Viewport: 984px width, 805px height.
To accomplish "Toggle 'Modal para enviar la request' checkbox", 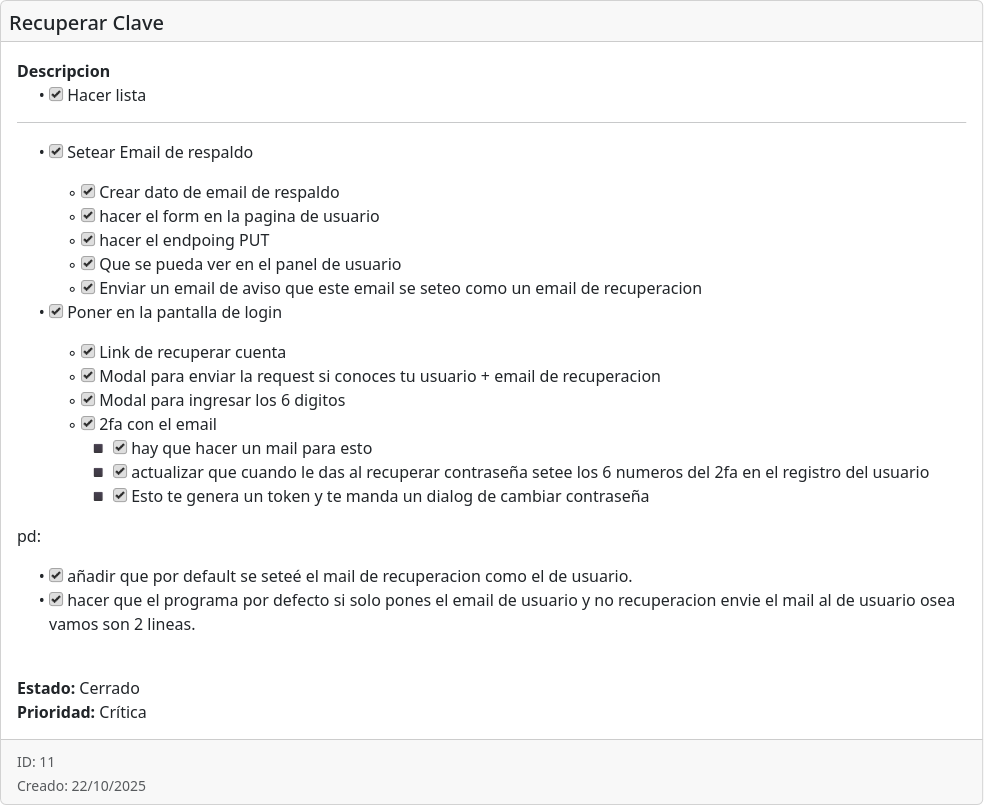I will 89,376.
